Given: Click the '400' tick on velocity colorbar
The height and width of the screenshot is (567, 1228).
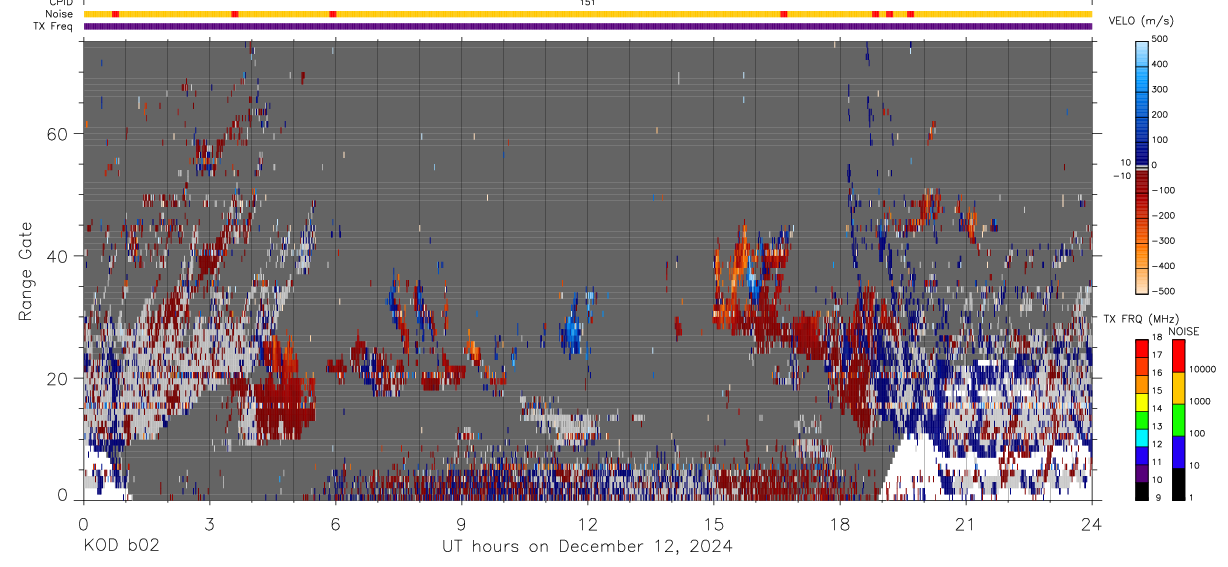Looking at the screenshot, I should point(1160,64).
